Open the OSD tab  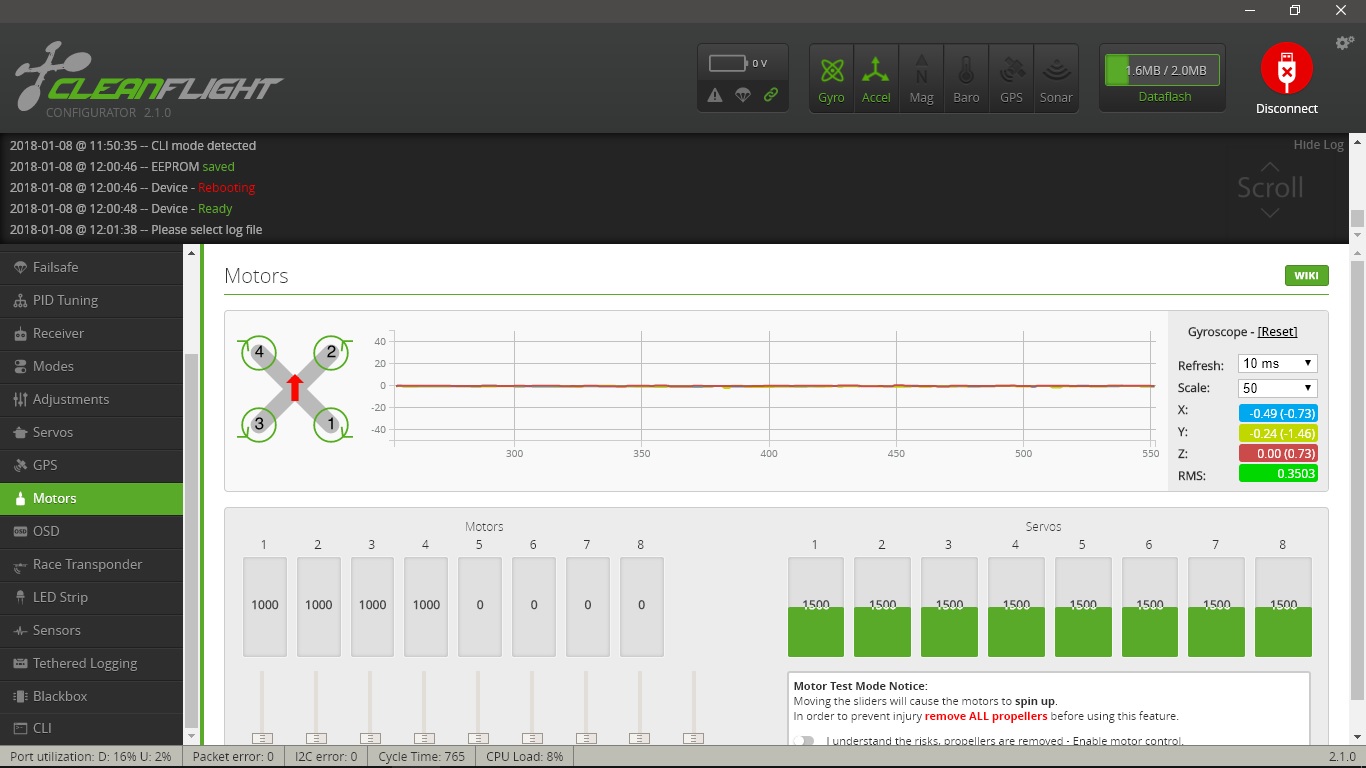click(92, 531)
